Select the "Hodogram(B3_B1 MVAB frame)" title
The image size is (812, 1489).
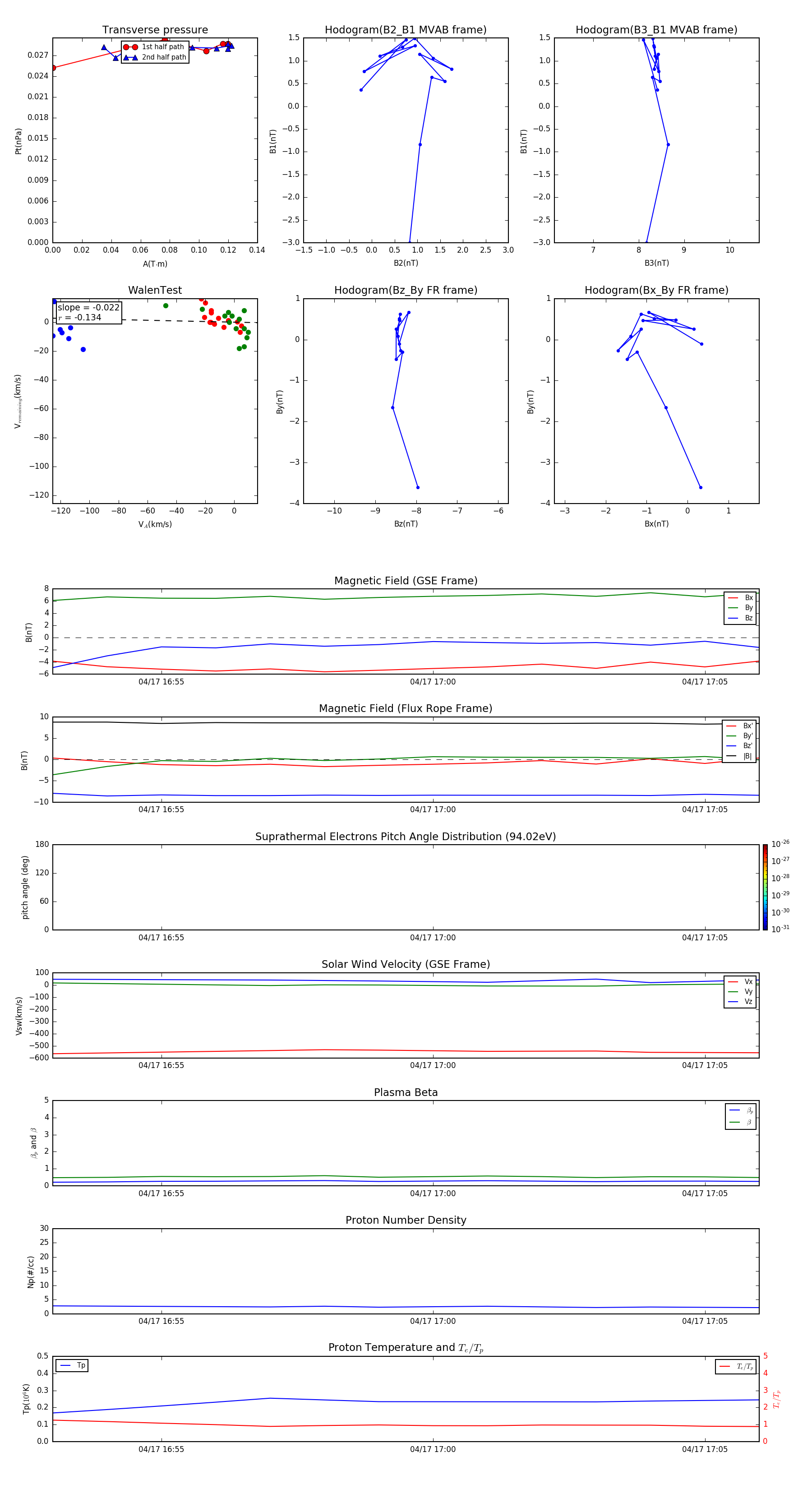pyautogui.click(x=656, y=30)
